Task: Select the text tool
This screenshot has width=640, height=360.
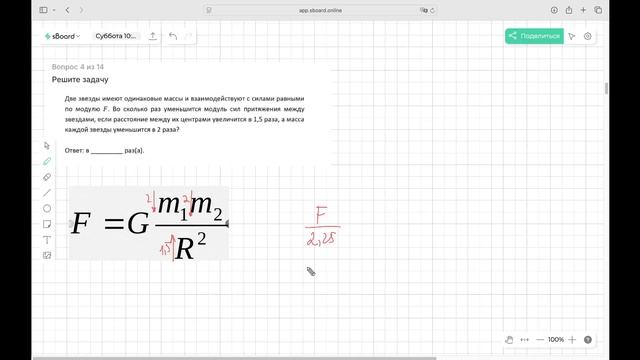Action: [x=47, y=240]
